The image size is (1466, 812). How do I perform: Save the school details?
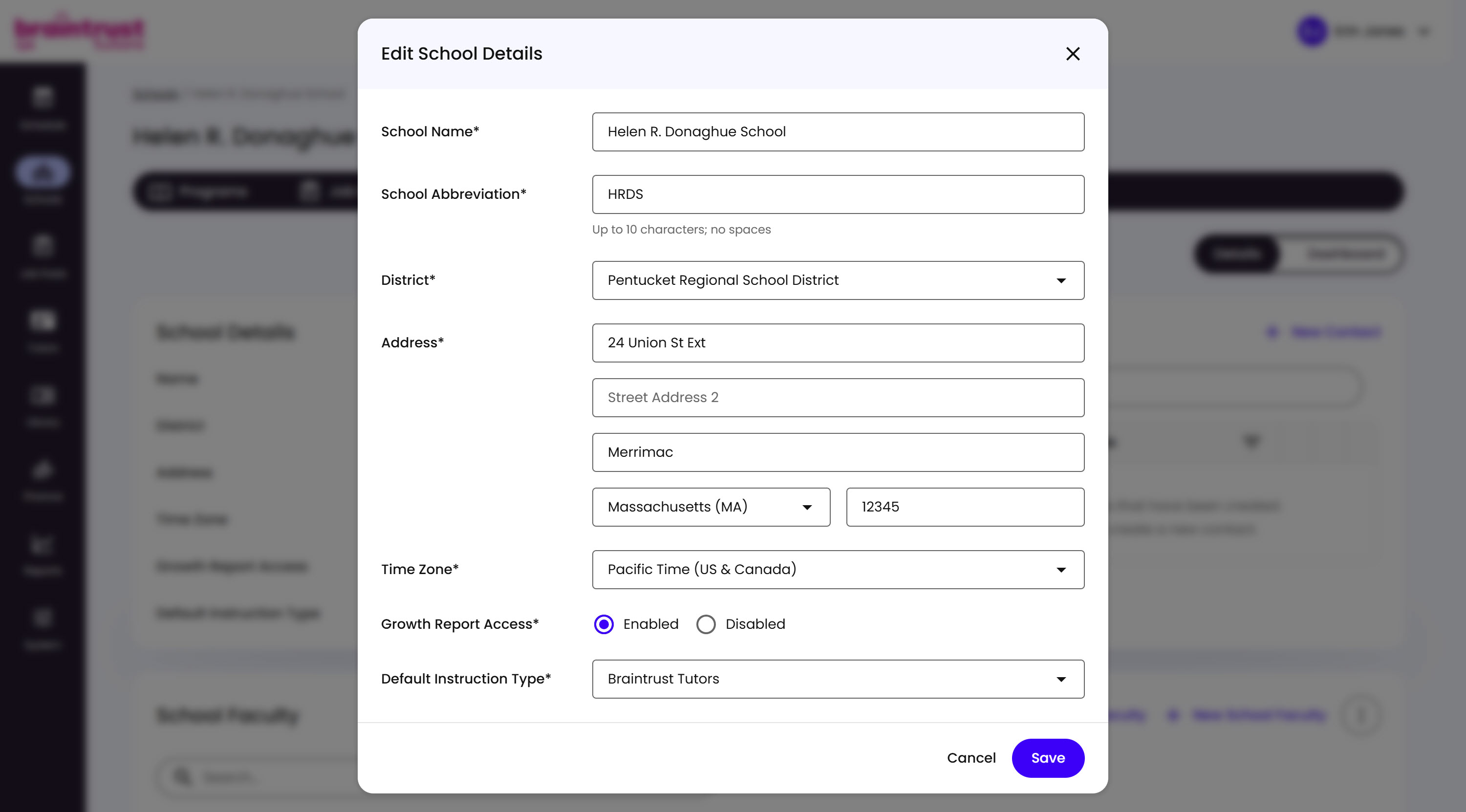click(x=1048, y=758)
